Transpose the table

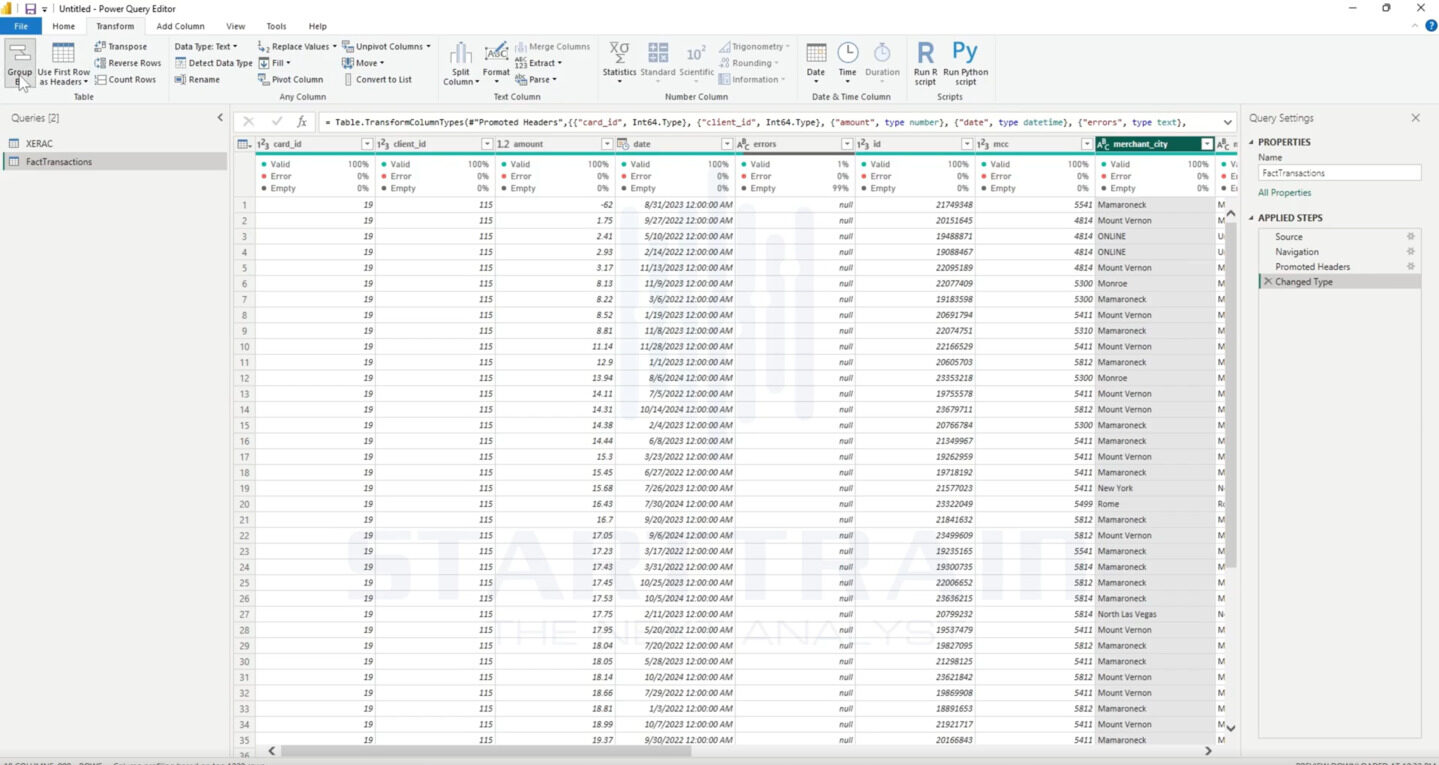coord(120,46)
